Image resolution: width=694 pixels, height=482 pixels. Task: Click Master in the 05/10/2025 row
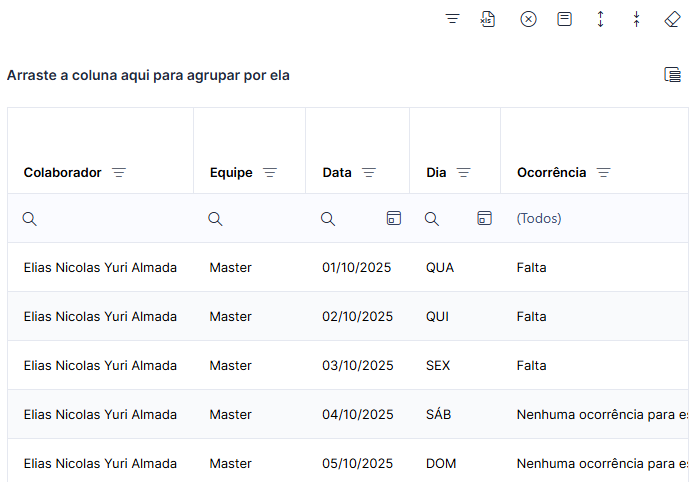point(231,463)
